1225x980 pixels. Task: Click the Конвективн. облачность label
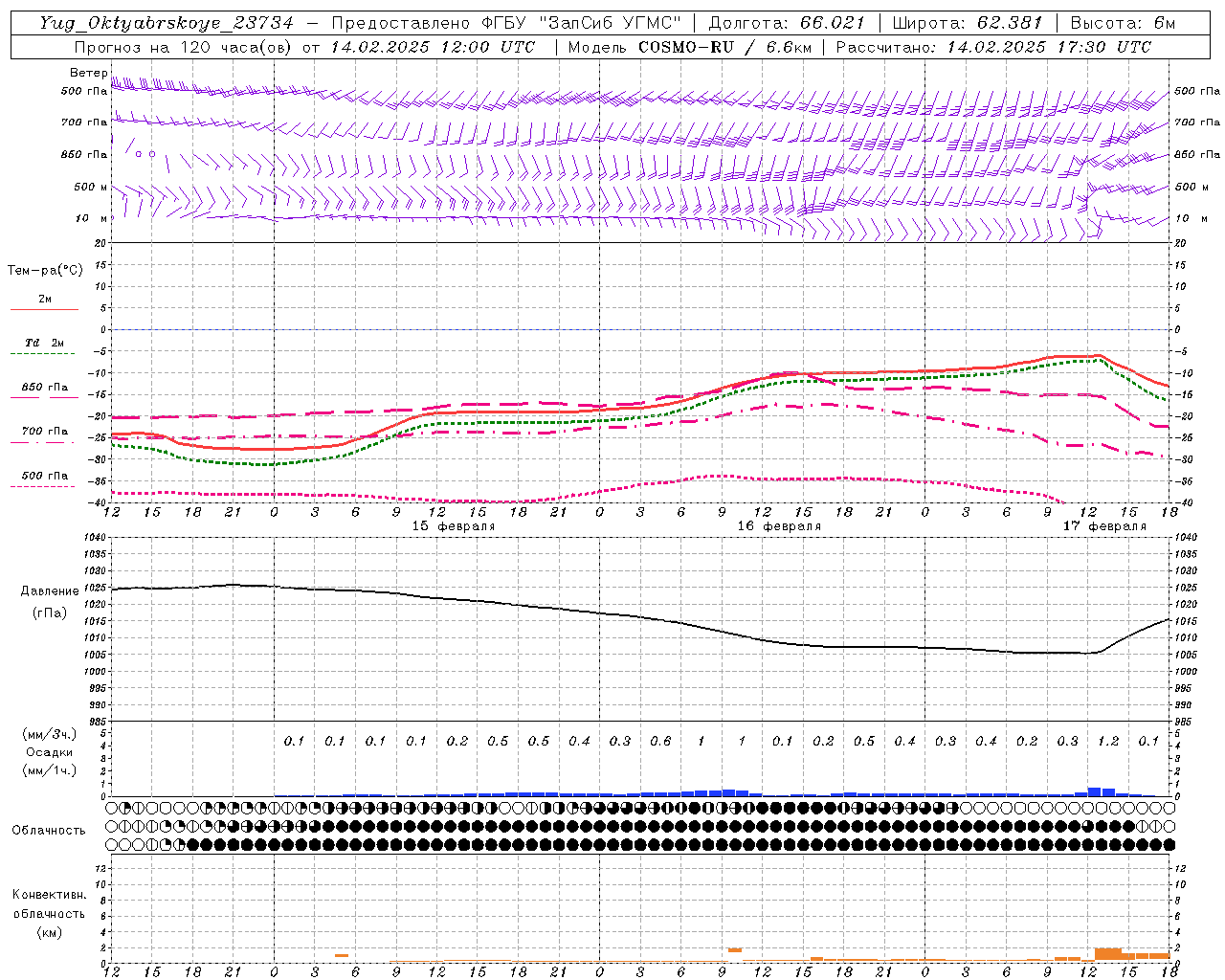(x=49, y=913)
